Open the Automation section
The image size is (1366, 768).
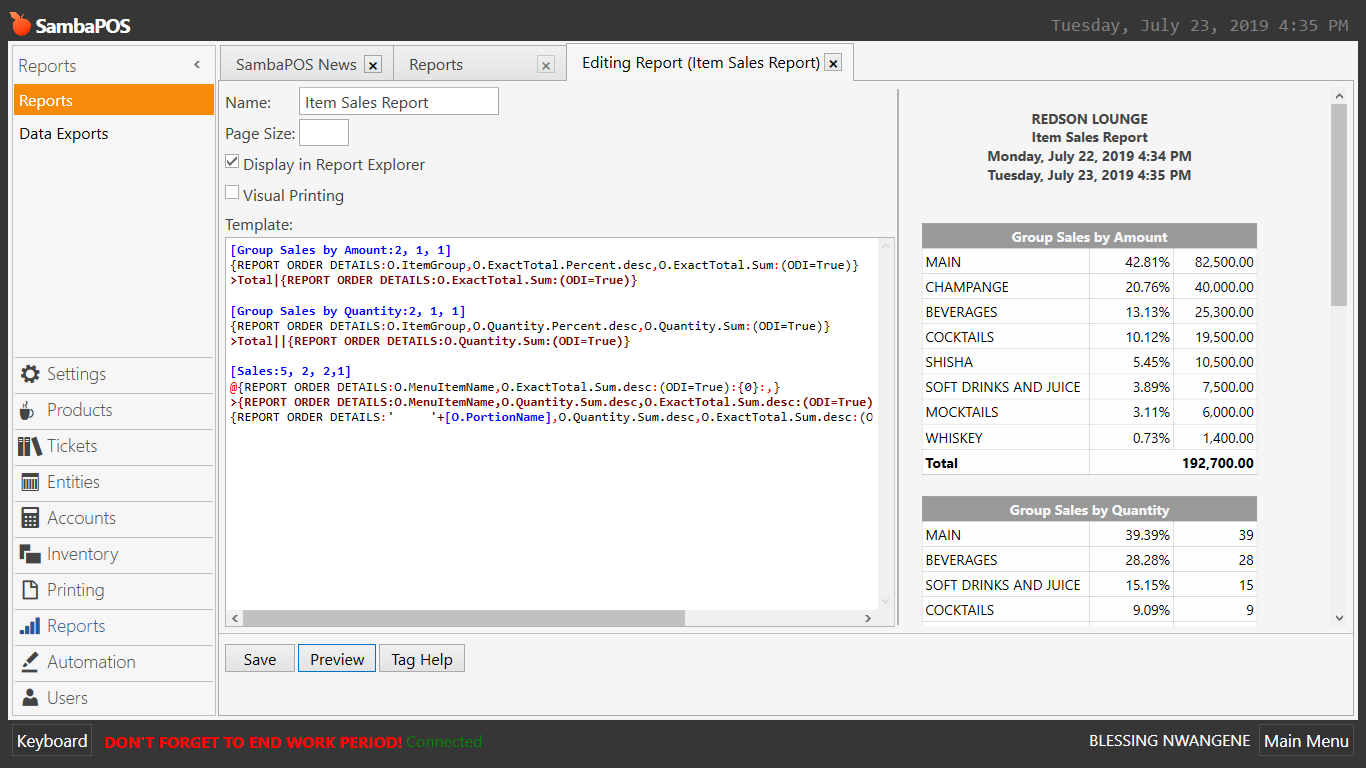click(114, 662)
